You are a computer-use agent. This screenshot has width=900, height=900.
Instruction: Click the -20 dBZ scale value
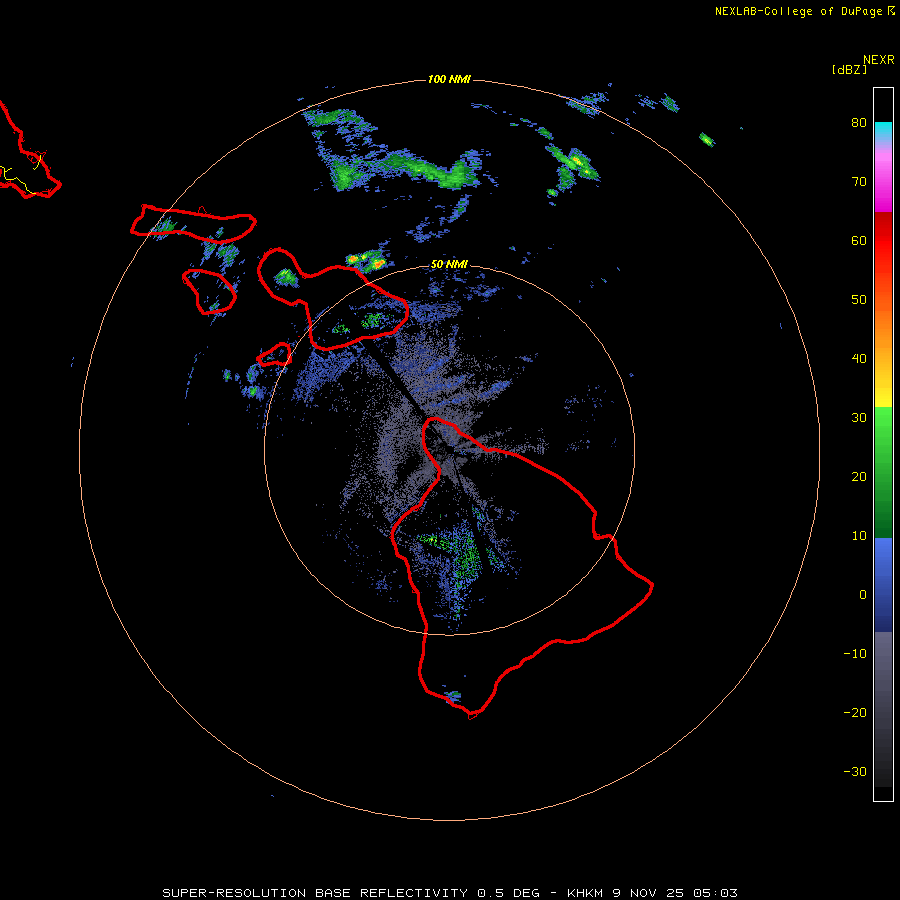855,713
